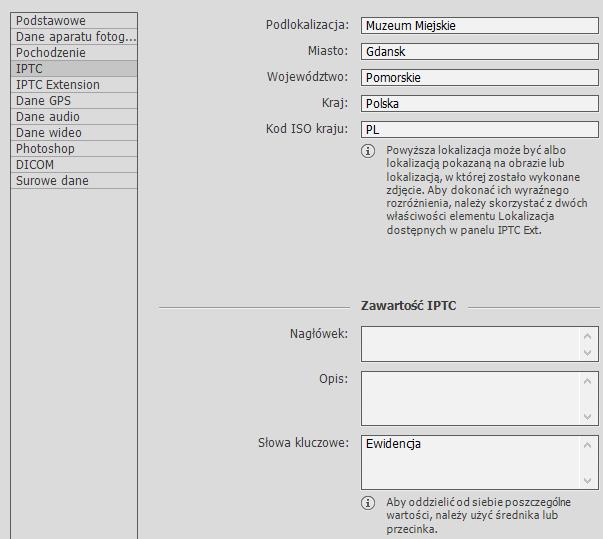603x539 pixels.
Task: Click the Miasto field containing Gdansk
Action: 480,52
